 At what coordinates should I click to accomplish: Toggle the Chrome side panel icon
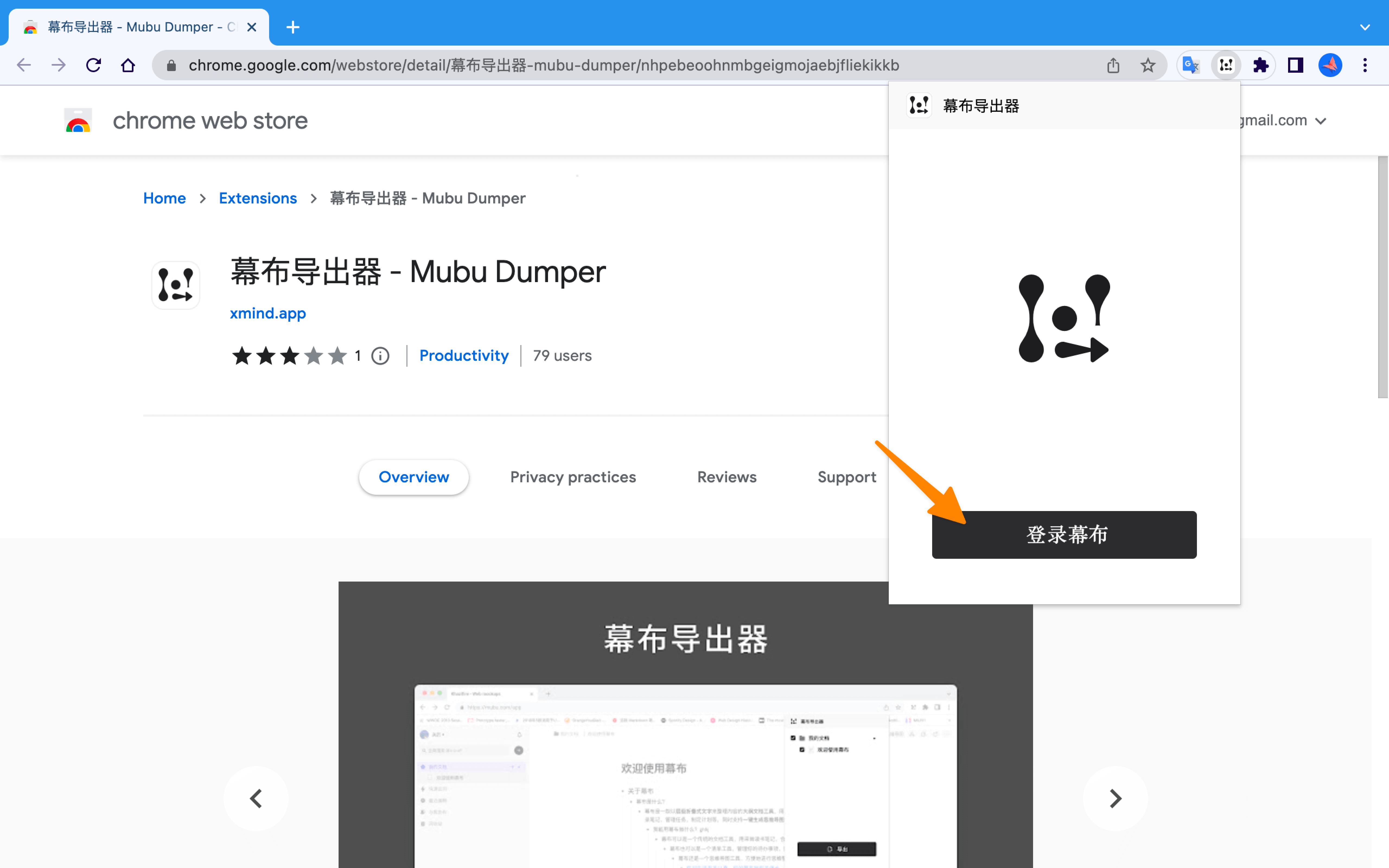[1295, 65]
